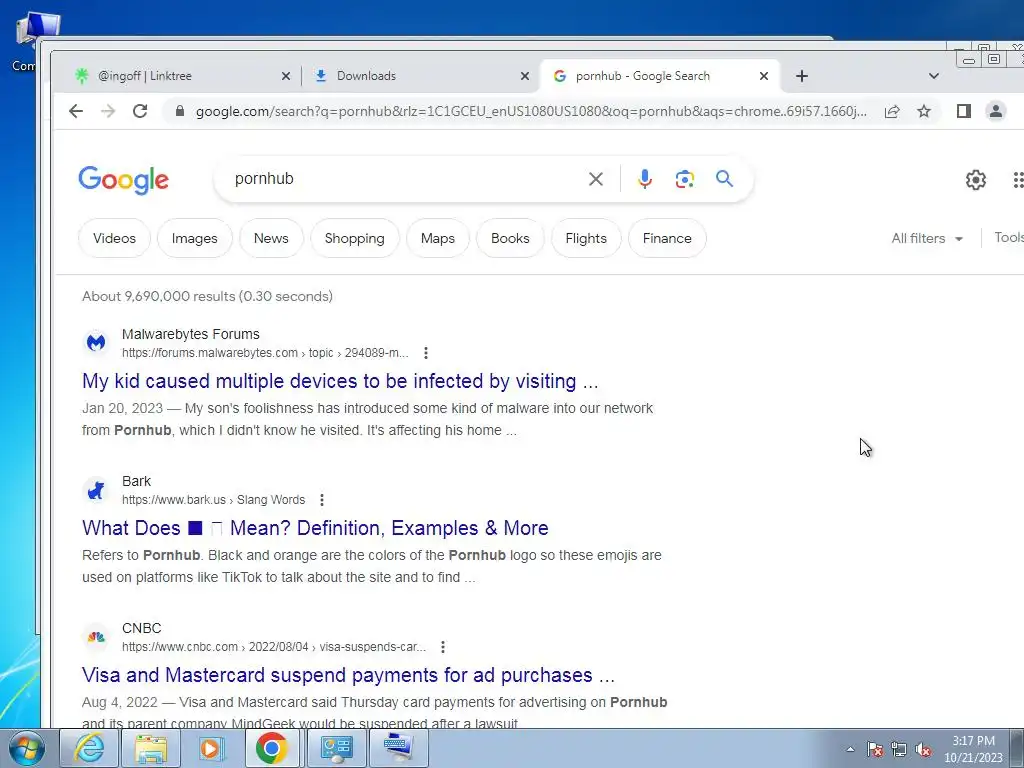Select the pornhub Google Search tab
The image size is (1024, 768).
[660, 76]
